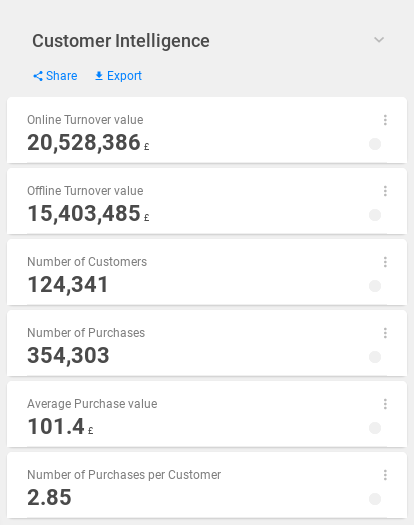414x525 pixels.
Task: Toggle the circle on Average Purchase value card
Action: [x=375, y=428]
